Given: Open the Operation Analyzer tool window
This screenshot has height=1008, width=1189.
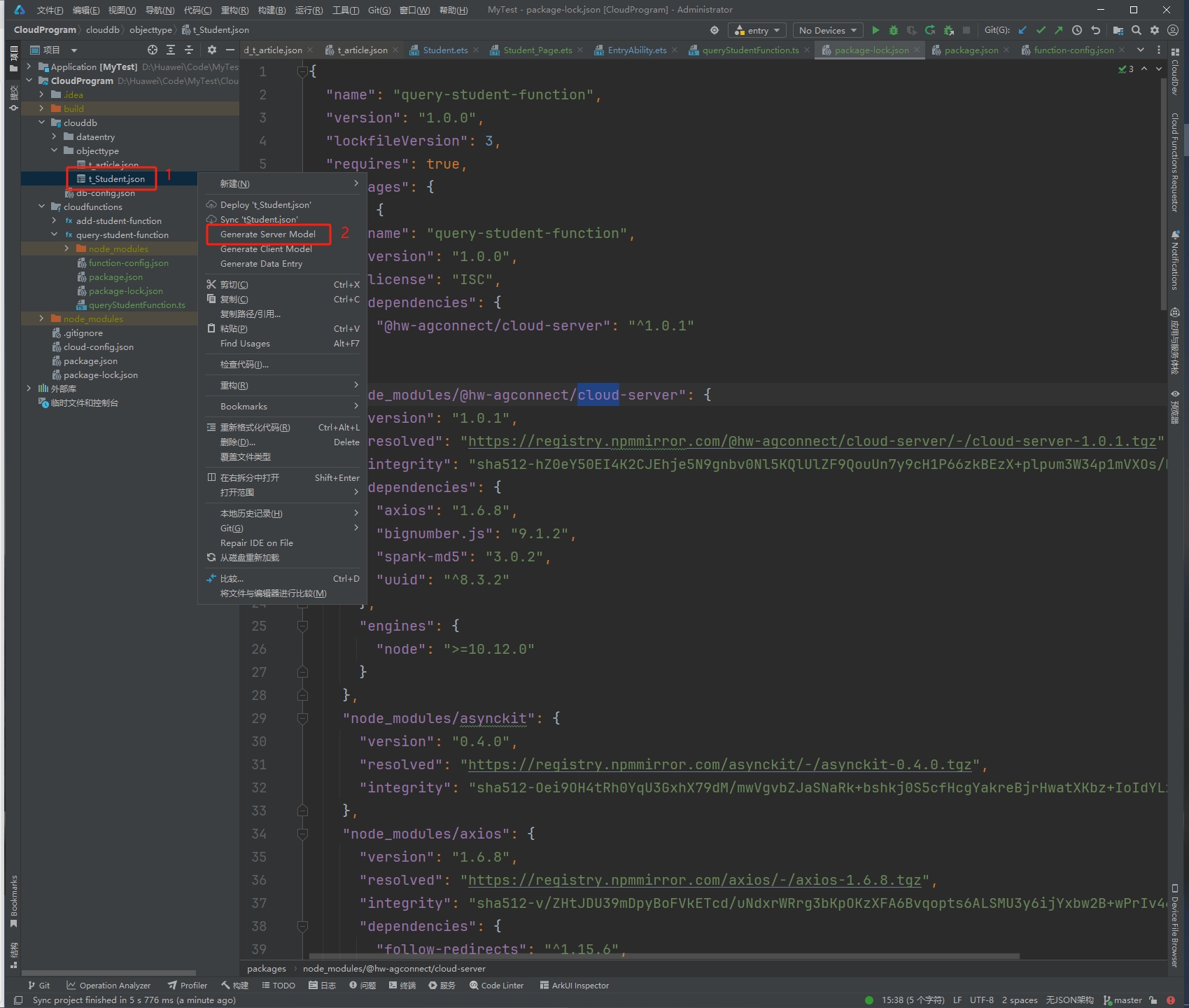Looking at the screenshot, I should pyautogui.click(x=108, y=985).
